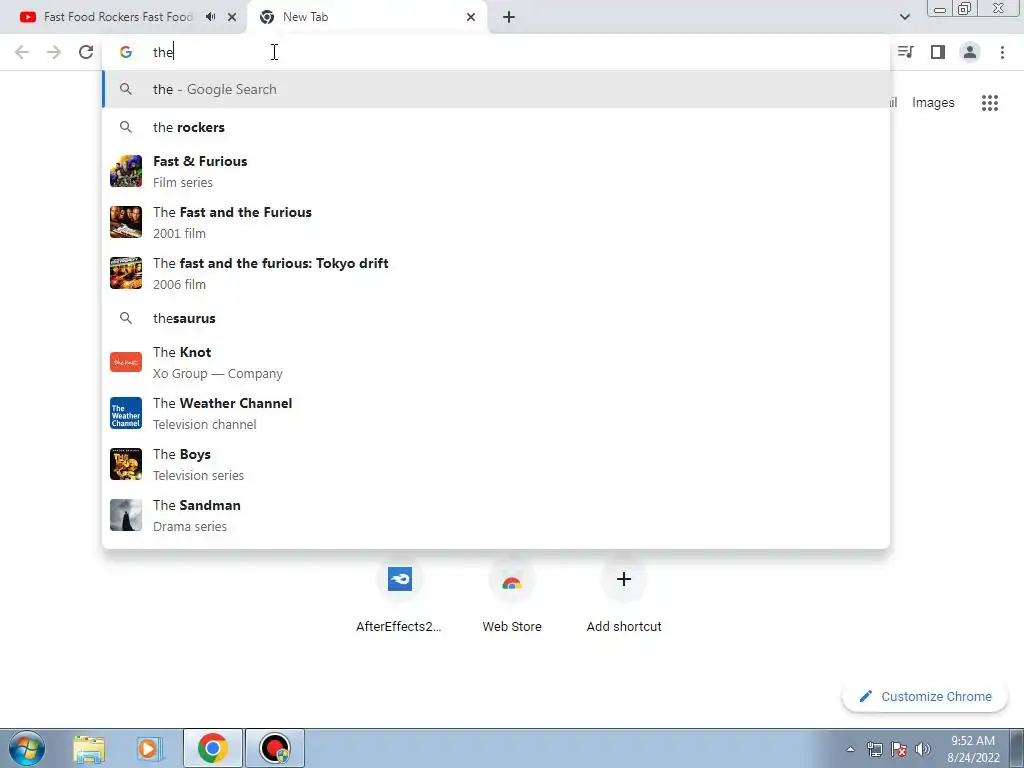
Task: Select The Boys television series suggestion
Action: pos(496,464)
